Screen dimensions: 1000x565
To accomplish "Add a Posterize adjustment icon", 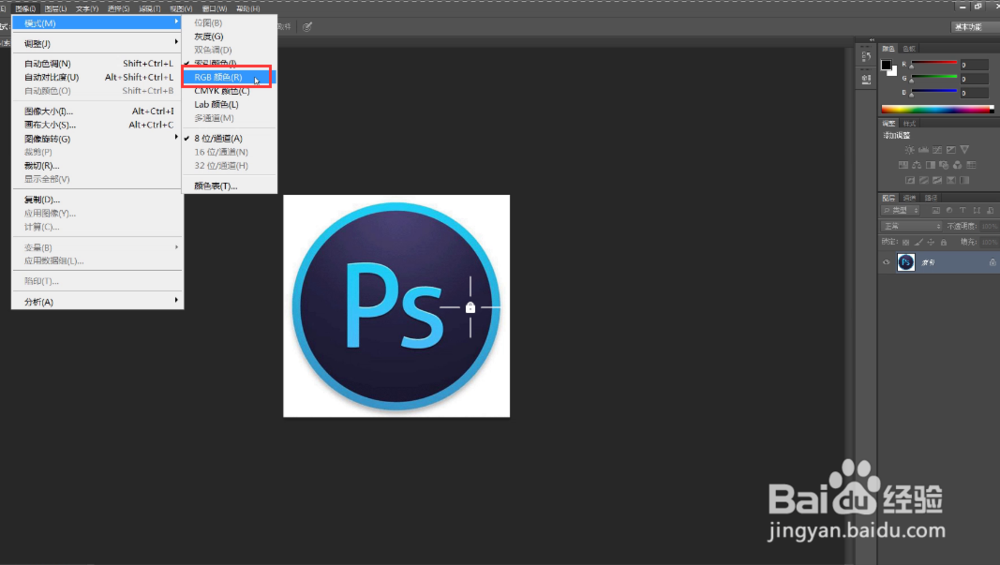I will point(923,180).
